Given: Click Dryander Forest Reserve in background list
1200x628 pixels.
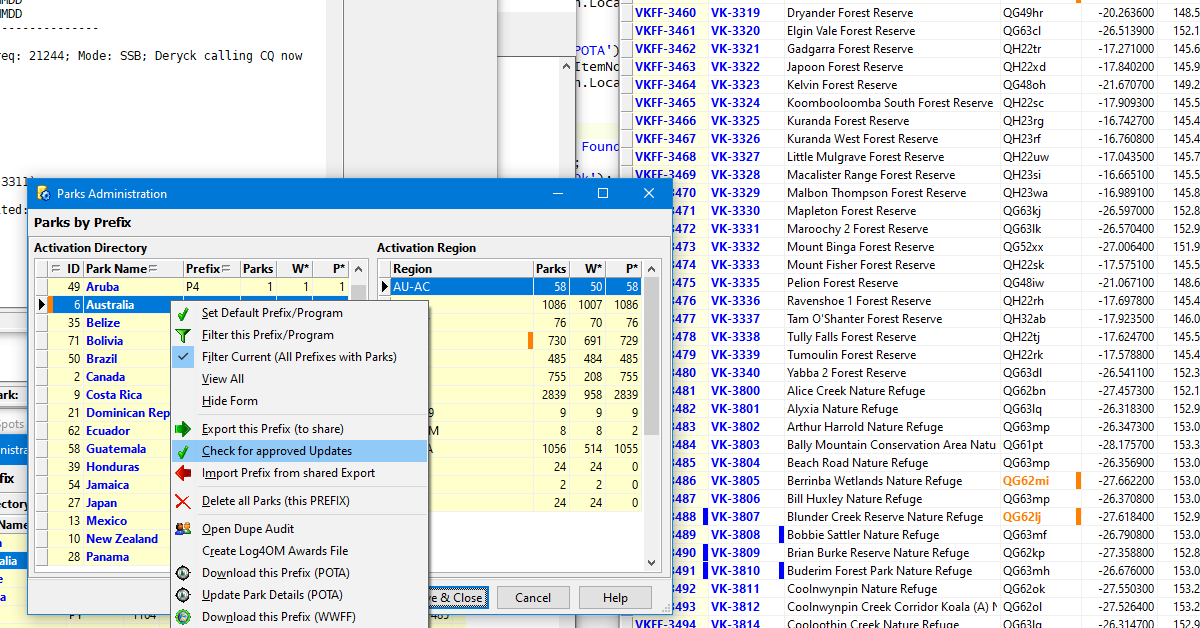Looking at the screenshot, I should [850, 13].
